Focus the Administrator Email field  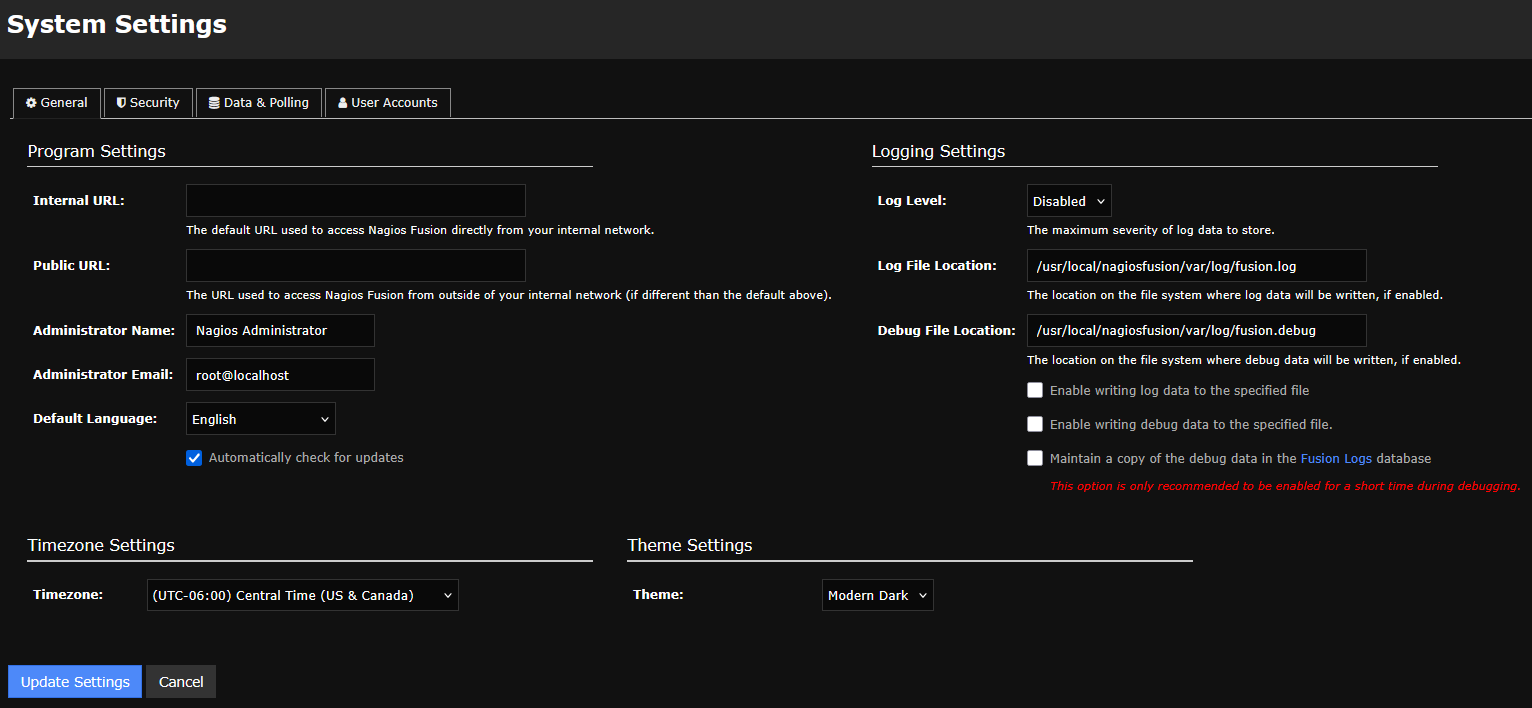(280, 375)
